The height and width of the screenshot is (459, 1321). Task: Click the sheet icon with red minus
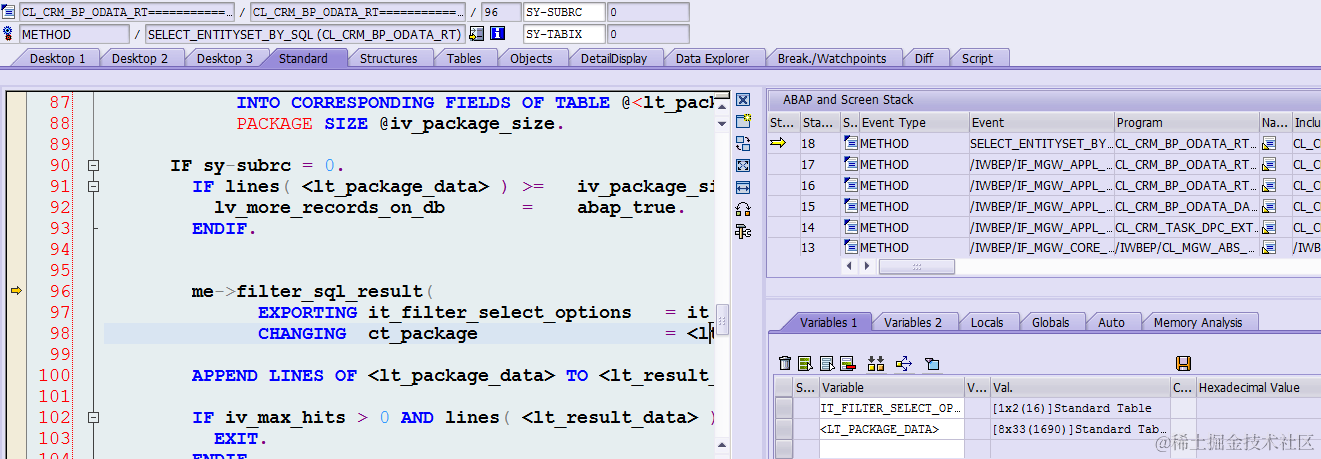click(x=847, y=363)
